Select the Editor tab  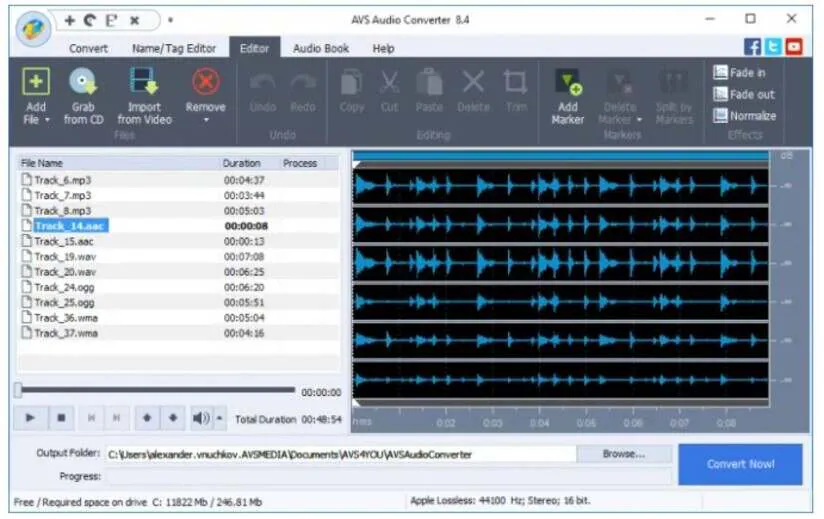254,48
